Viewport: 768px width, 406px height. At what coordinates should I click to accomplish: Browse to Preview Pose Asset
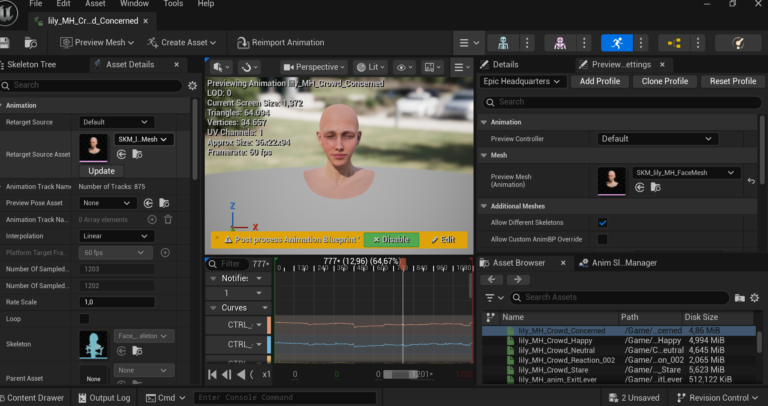pos(164,203)
